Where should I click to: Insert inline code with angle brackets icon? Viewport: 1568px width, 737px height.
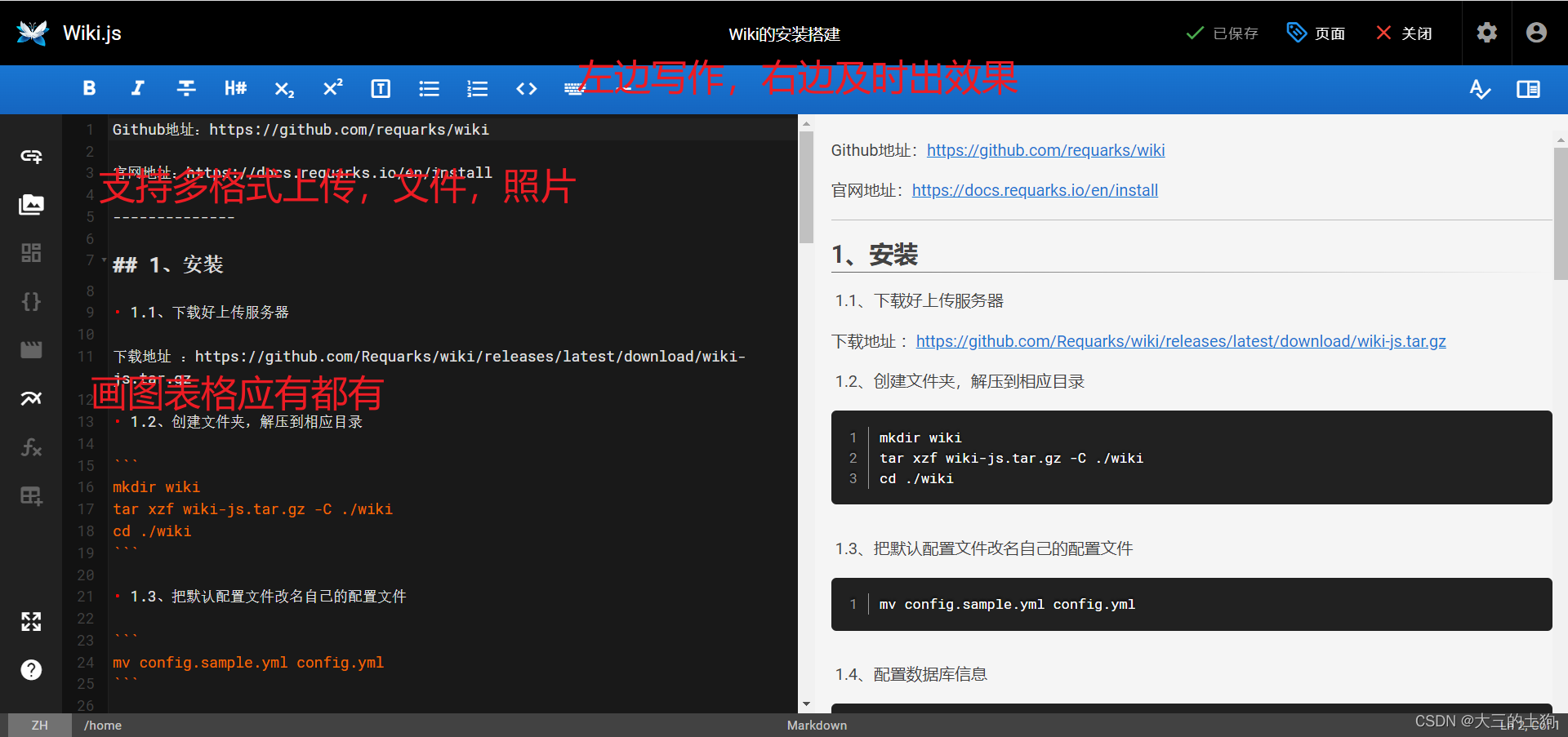(x=527, y=88)
